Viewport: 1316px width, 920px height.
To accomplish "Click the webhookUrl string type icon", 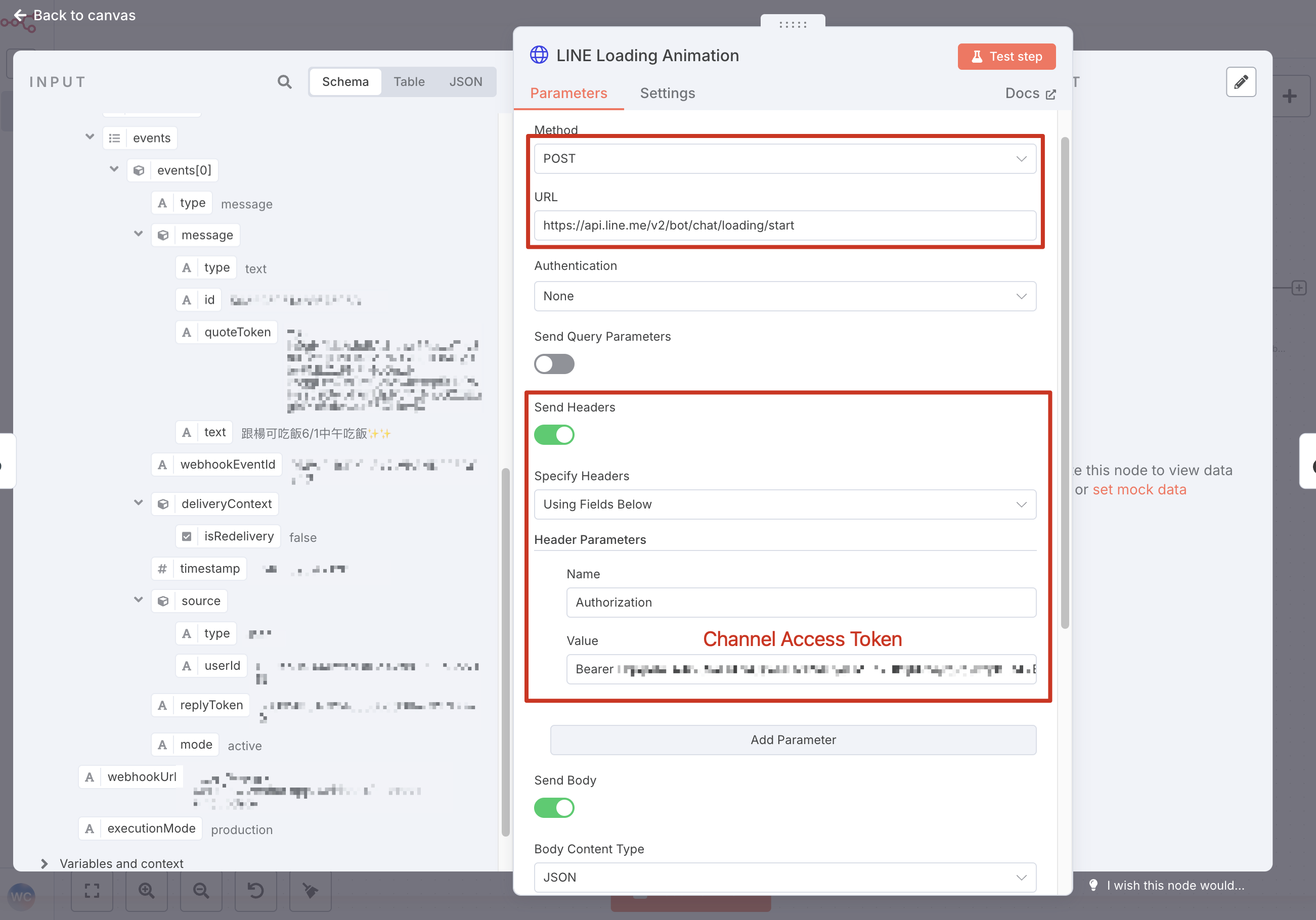I will pos(90,777).
